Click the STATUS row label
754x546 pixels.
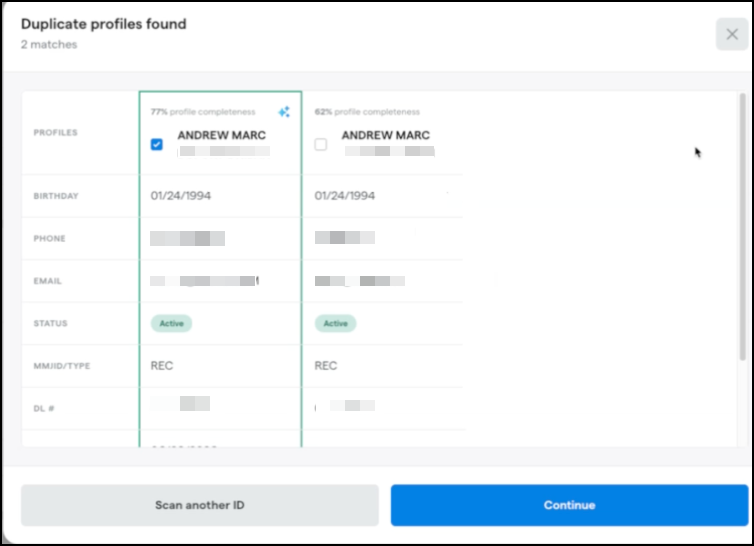coord(50,323)
